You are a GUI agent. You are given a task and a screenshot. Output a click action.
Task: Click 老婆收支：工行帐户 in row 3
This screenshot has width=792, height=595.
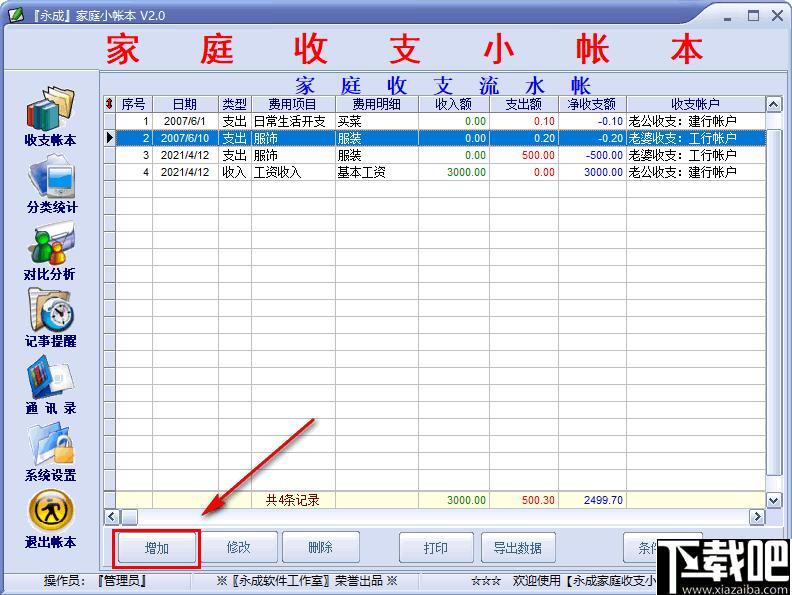point(696,155)
